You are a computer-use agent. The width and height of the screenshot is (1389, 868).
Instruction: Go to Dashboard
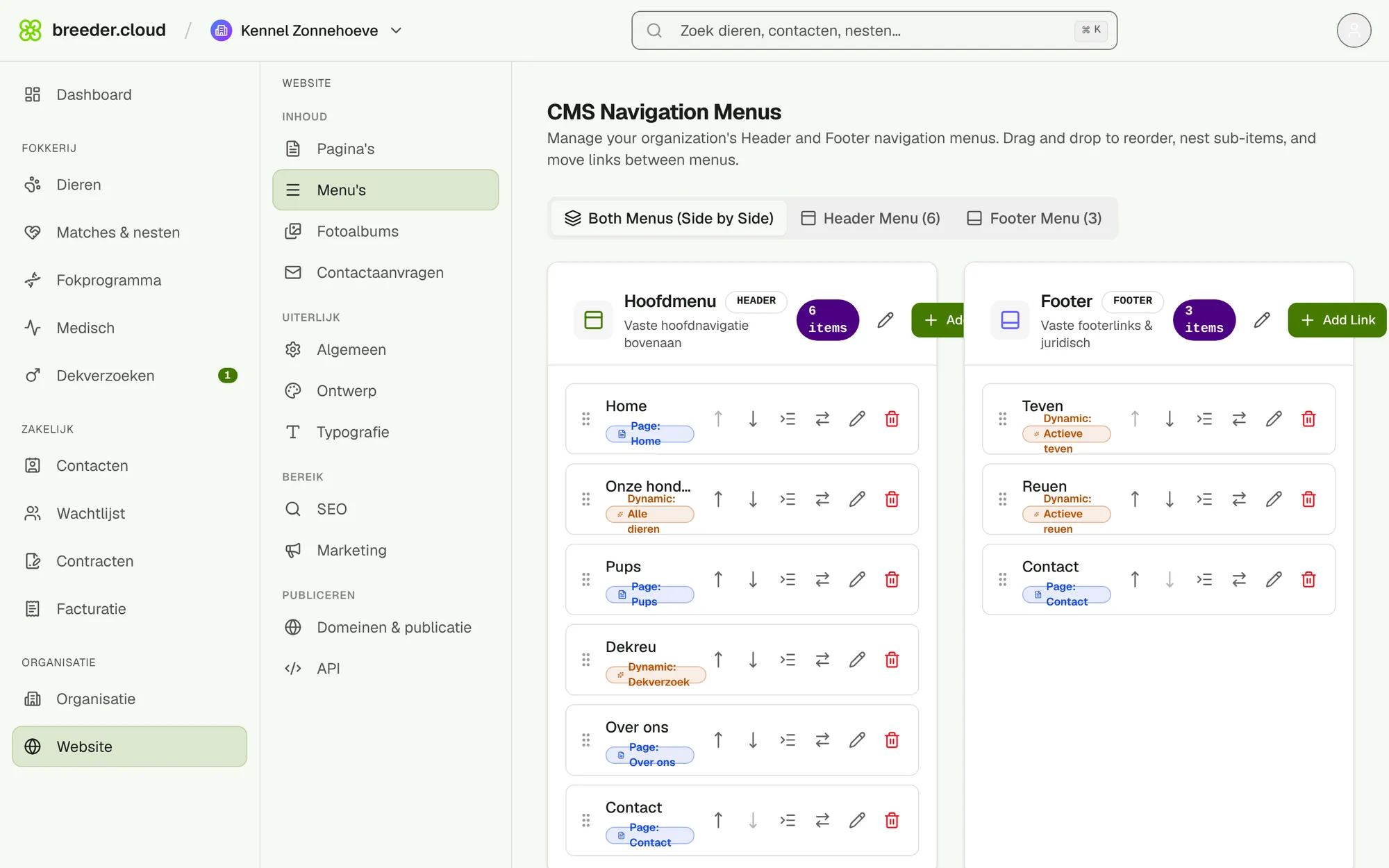click(129, 94)
